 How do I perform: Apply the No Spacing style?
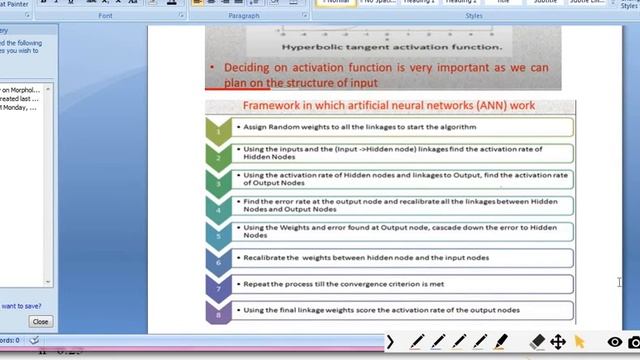click(378, 3)
